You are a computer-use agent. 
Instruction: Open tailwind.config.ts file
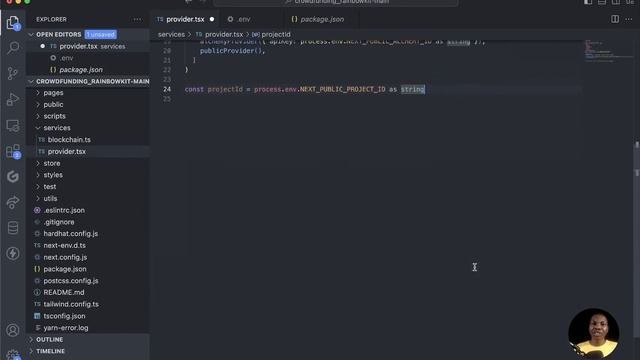71,304
